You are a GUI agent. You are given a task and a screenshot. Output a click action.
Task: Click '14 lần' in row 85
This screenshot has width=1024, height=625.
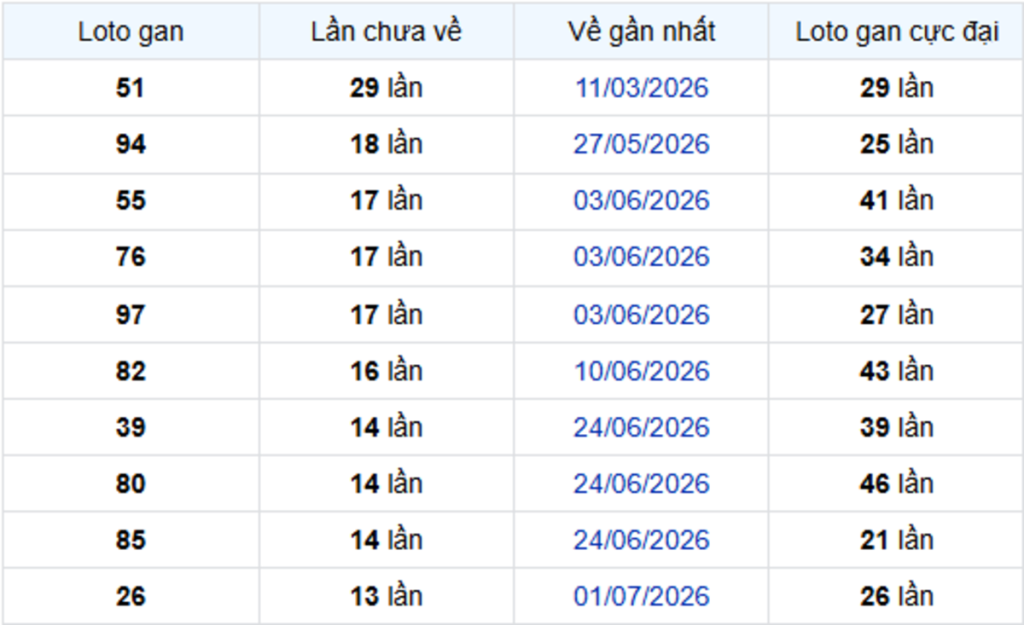(386, 539)
